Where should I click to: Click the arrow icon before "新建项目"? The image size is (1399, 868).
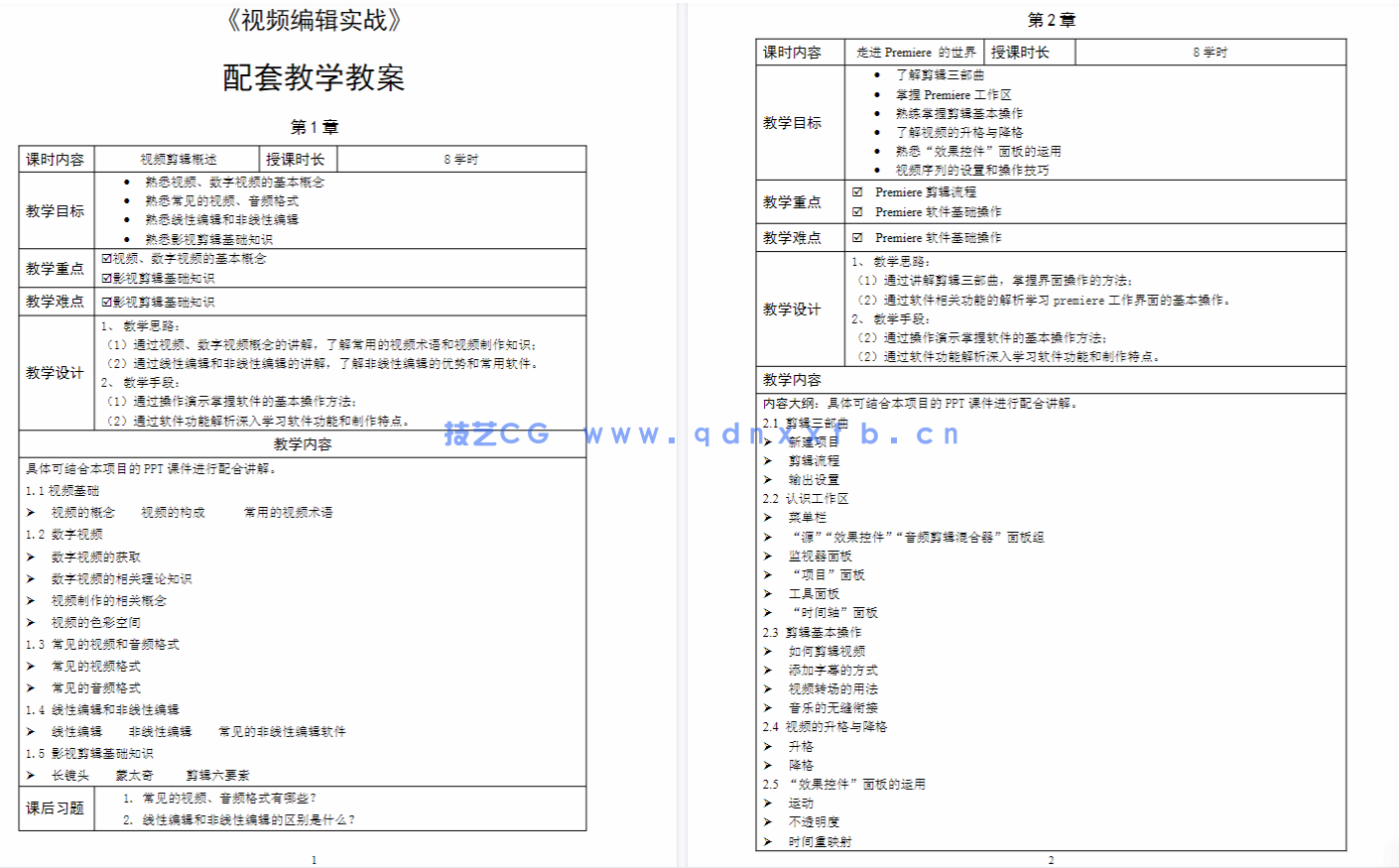765,441
